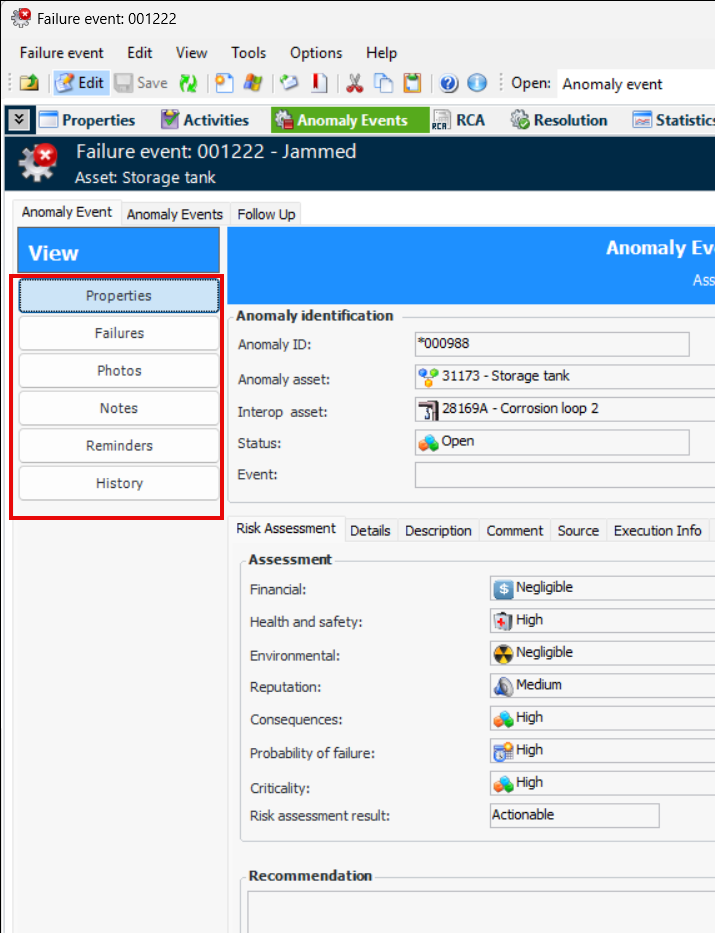Select the Risk Assessment tab
This screenshot has width=715, height=933.
coord(286,528)
